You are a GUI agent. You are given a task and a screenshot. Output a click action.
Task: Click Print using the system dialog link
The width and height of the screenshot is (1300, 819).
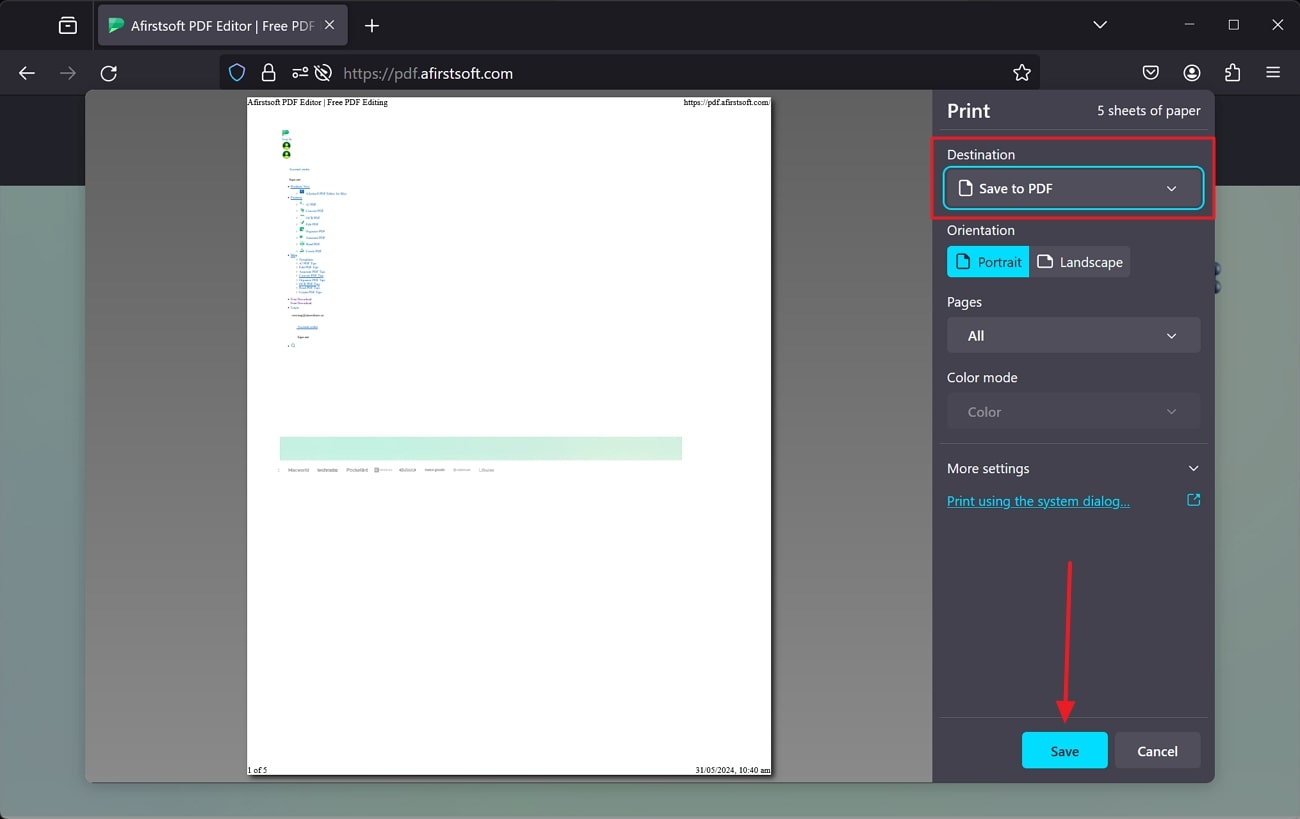click(x=1038, y=501)
